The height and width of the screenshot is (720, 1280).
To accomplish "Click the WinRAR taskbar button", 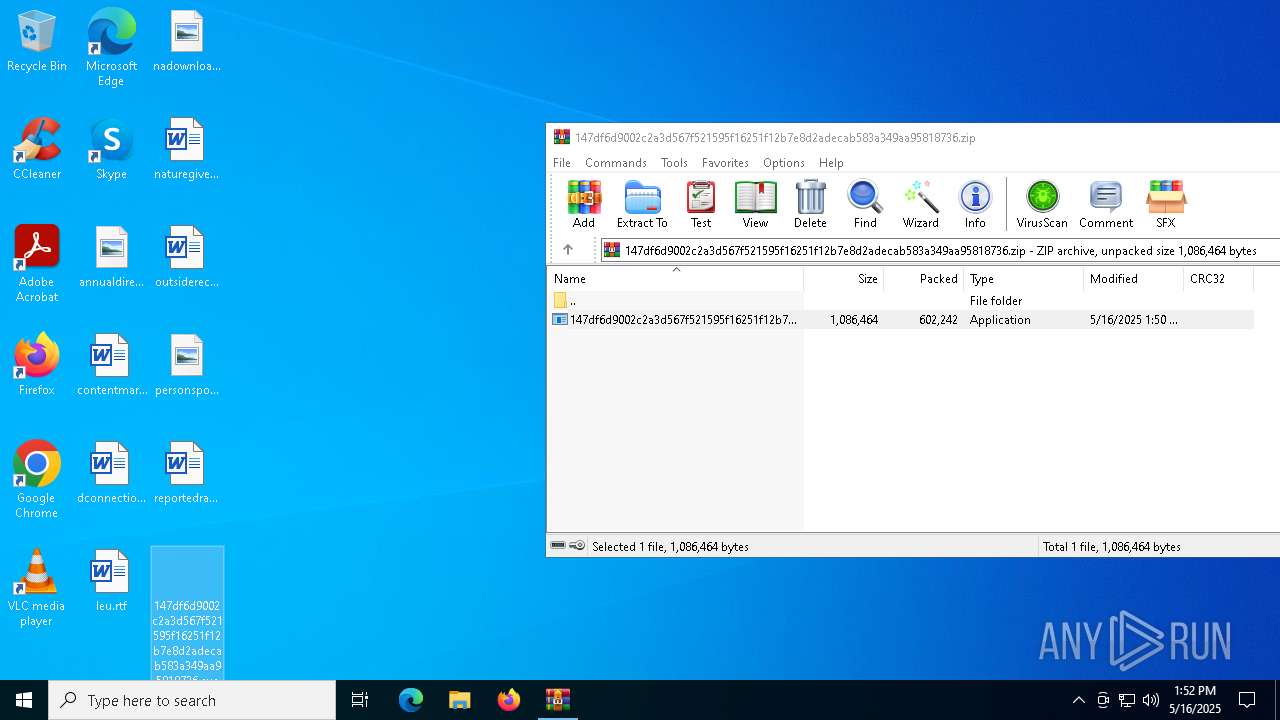I will (x=558, y=700).
